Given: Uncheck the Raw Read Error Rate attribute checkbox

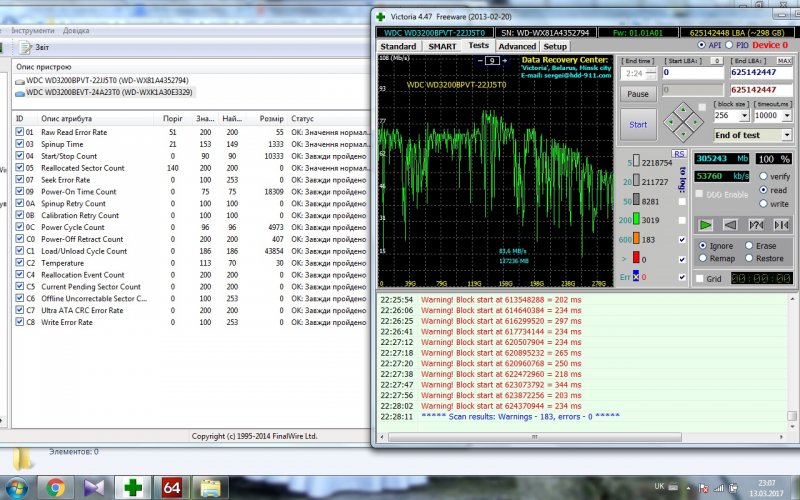Looking at the screenshot, I should (x=19, y=132).
